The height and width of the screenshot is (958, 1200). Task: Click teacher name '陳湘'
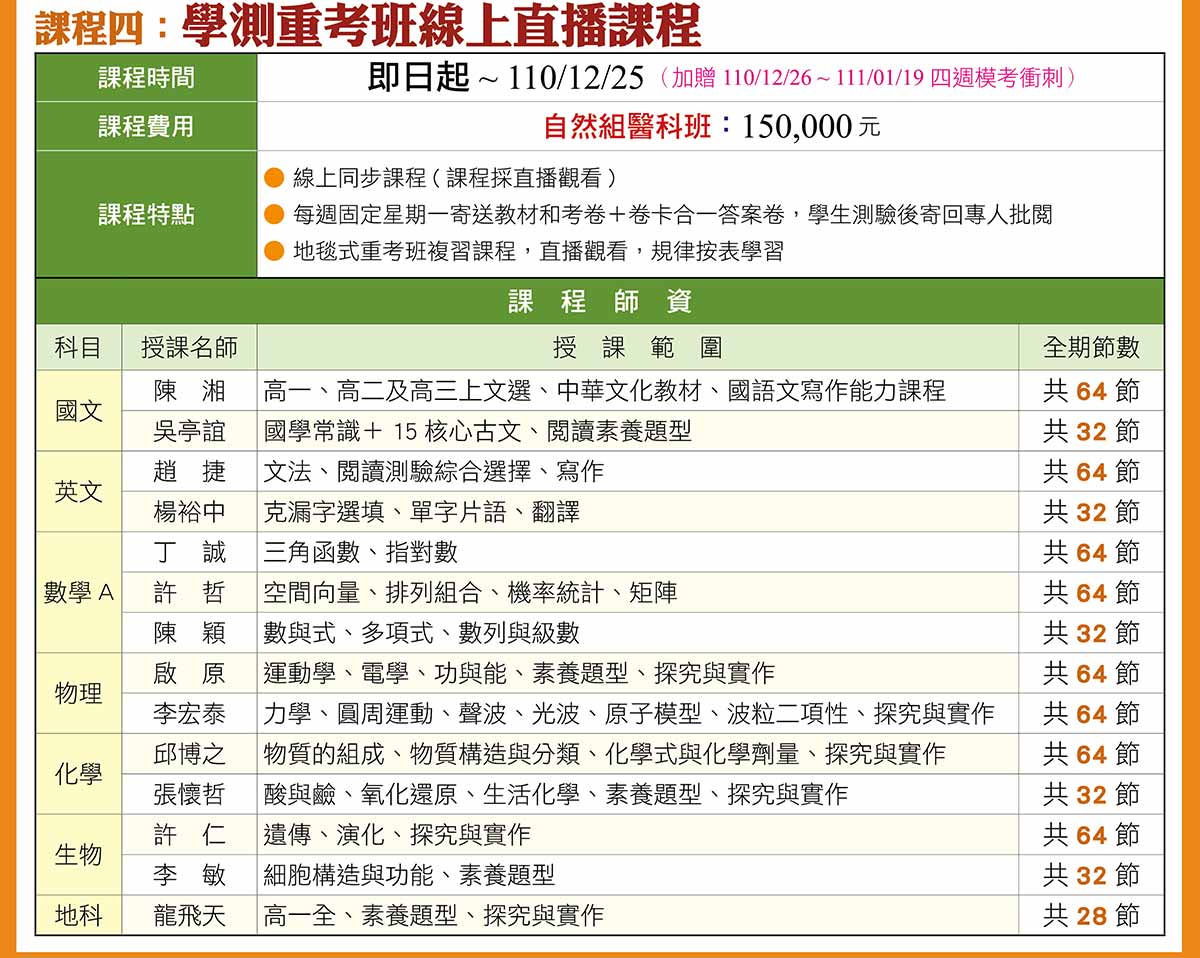[190, 391]
